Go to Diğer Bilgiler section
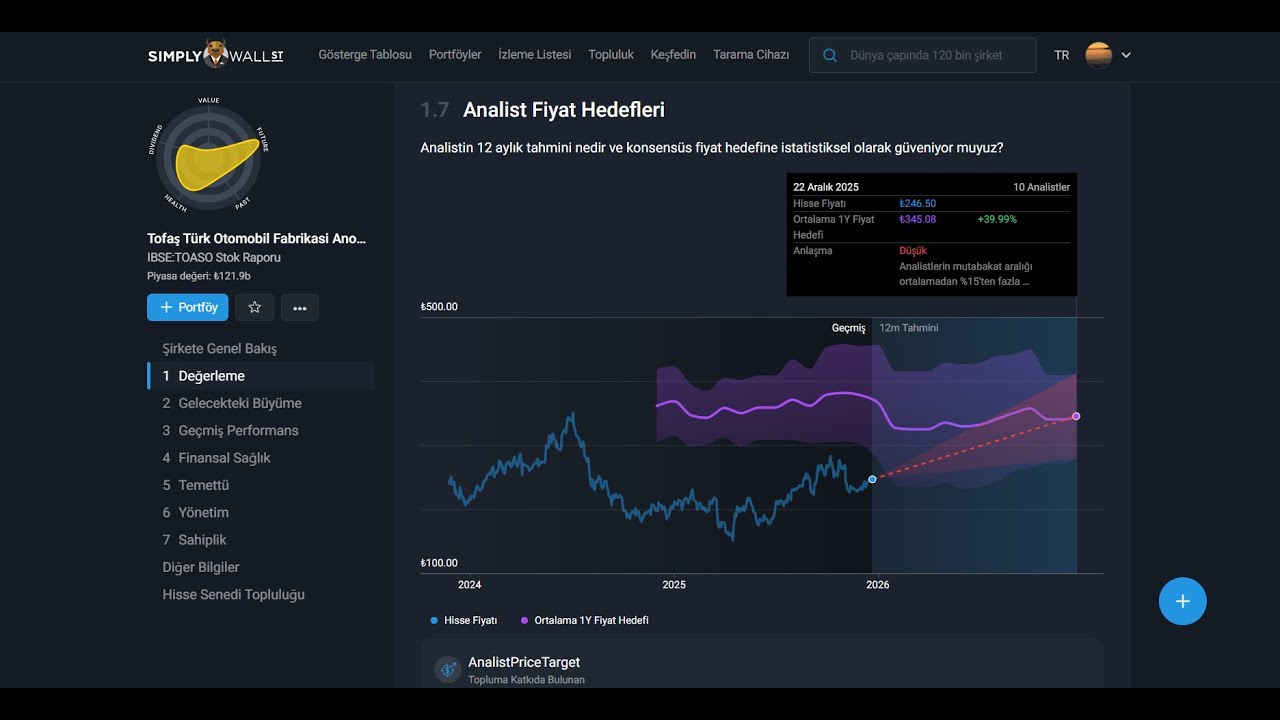This screenshot has width=1280, height=720. pyautogui.click(x=201, y=567)
